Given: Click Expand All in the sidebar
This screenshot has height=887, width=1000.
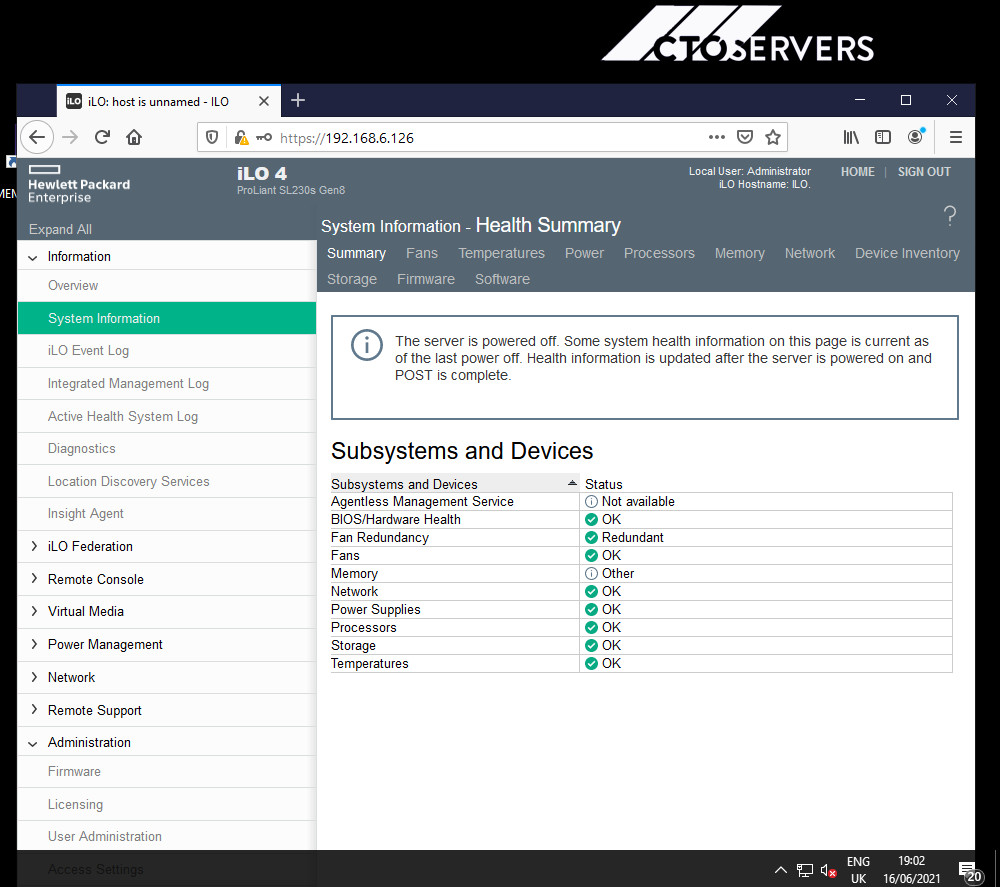Looking at the screenshot, I should click(60, 229).
